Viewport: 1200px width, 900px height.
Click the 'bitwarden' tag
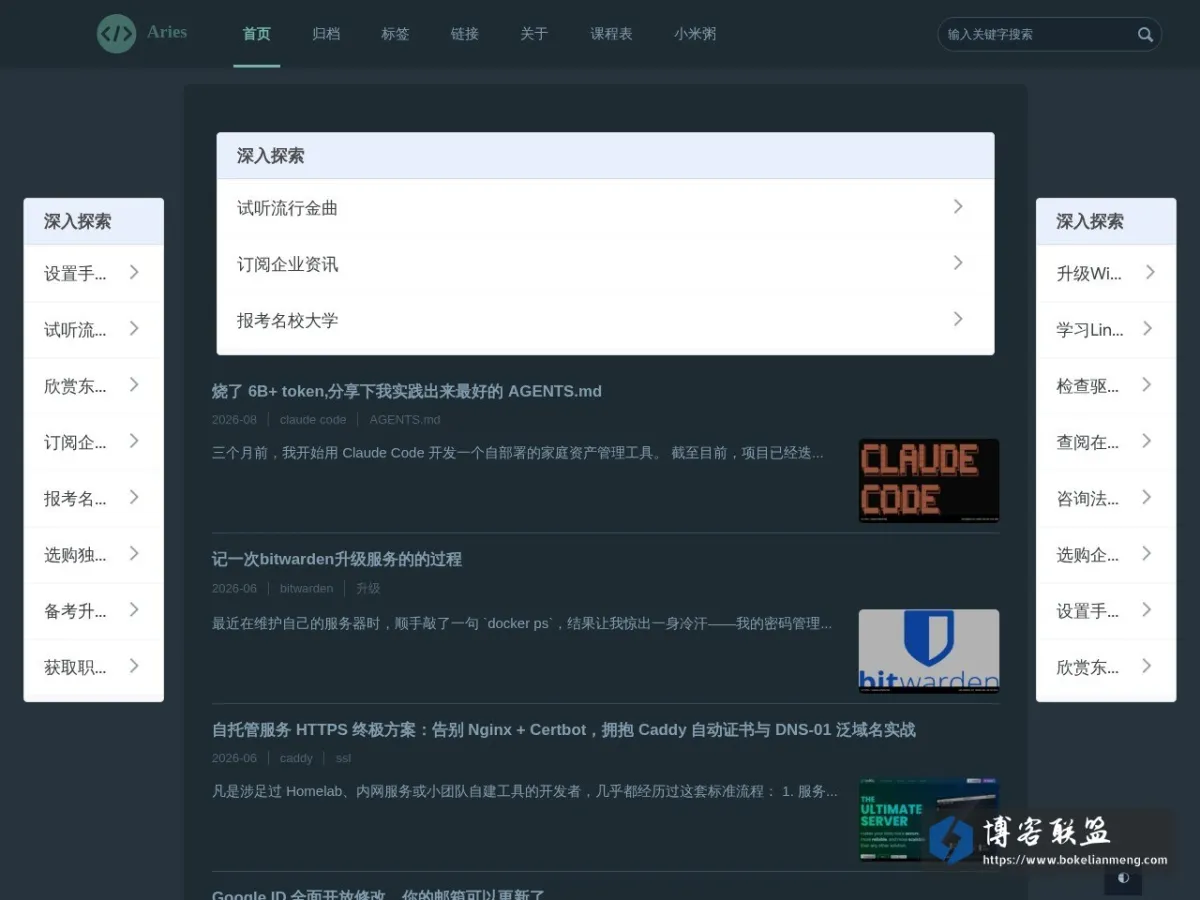307,588
